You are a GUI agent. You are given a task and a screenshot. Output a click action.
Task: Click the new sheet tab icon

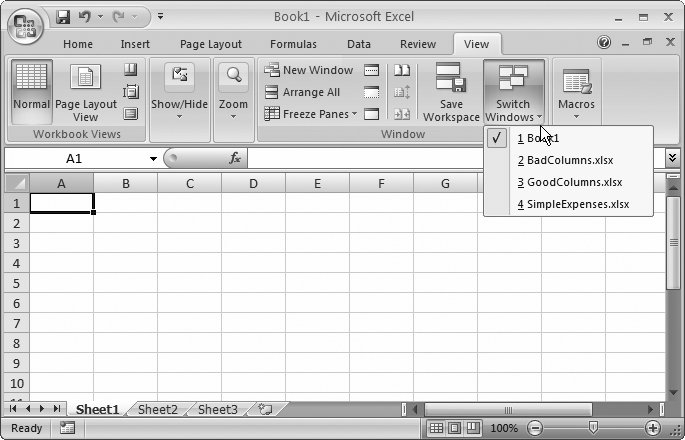click(x=266, y=409)
